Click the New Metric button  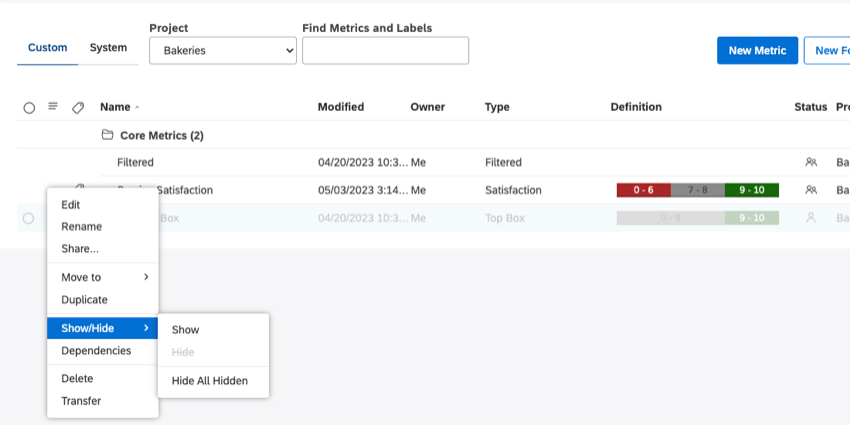tap(757, 50)
